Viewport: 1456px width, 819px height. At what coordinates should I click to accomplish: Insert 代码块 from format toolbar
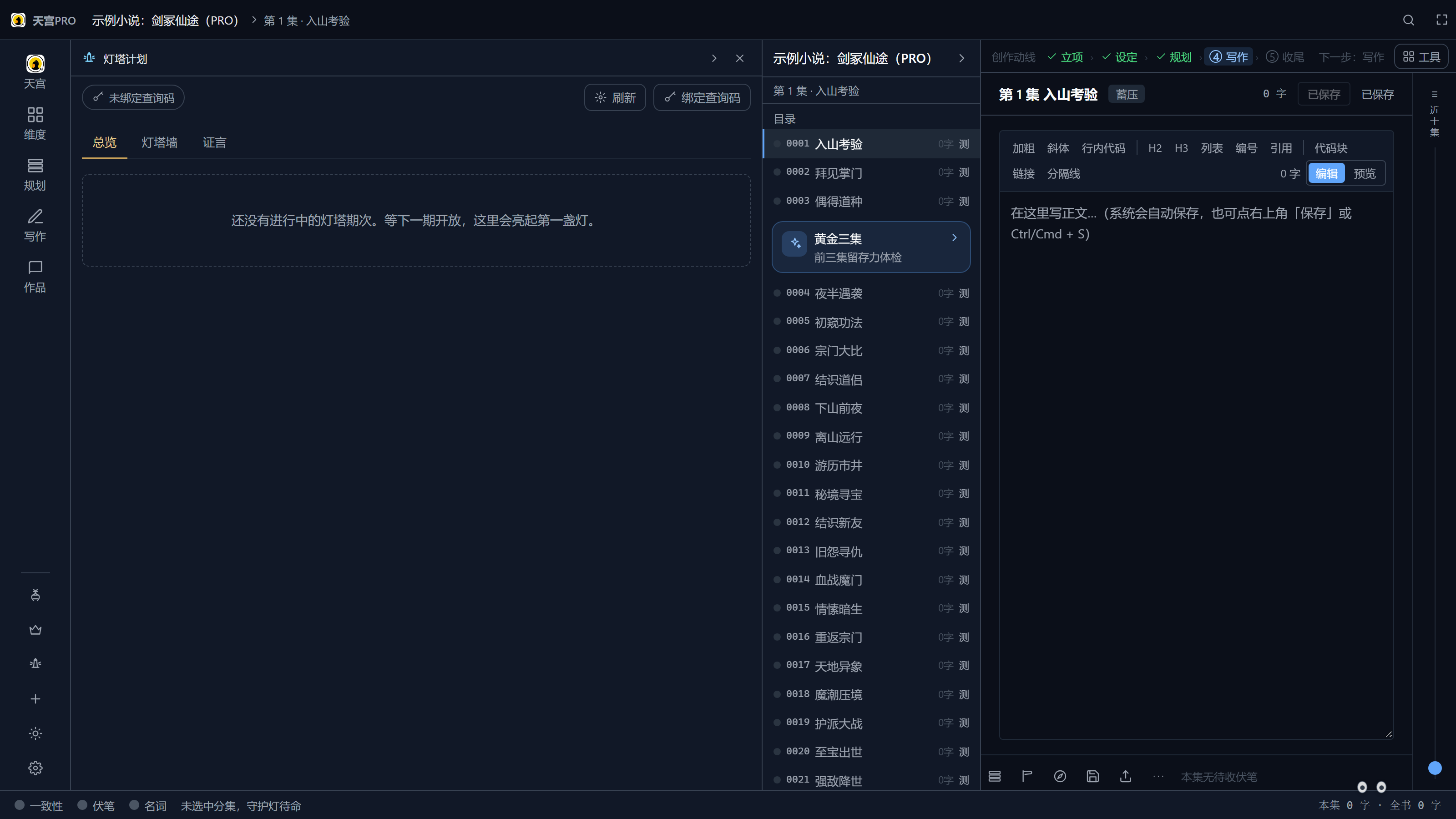click(1330, 148)
